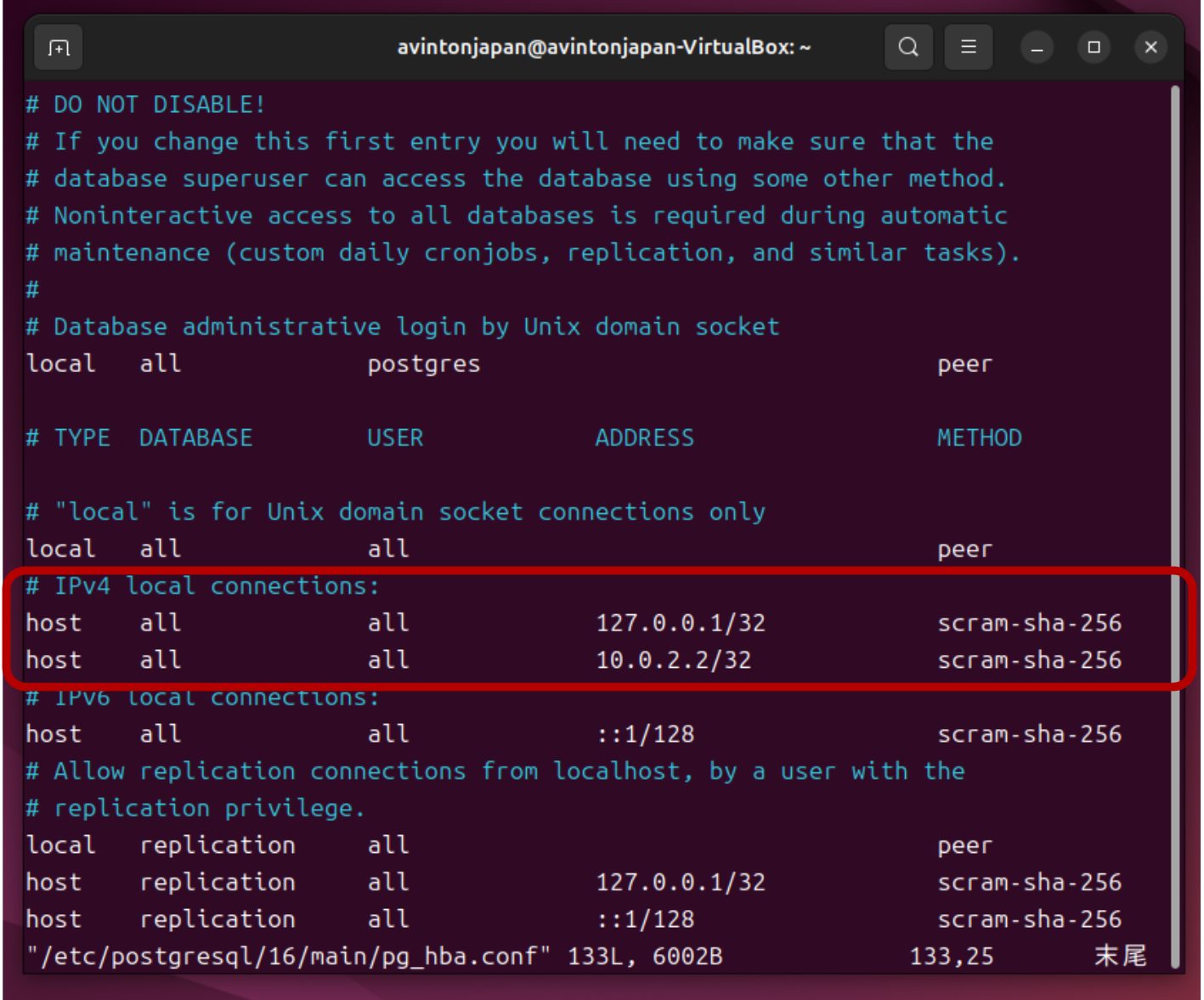Click ::1/128 in the host all all row
Viewport: 1204px width, 1000px height.
(x=645, y=734)
